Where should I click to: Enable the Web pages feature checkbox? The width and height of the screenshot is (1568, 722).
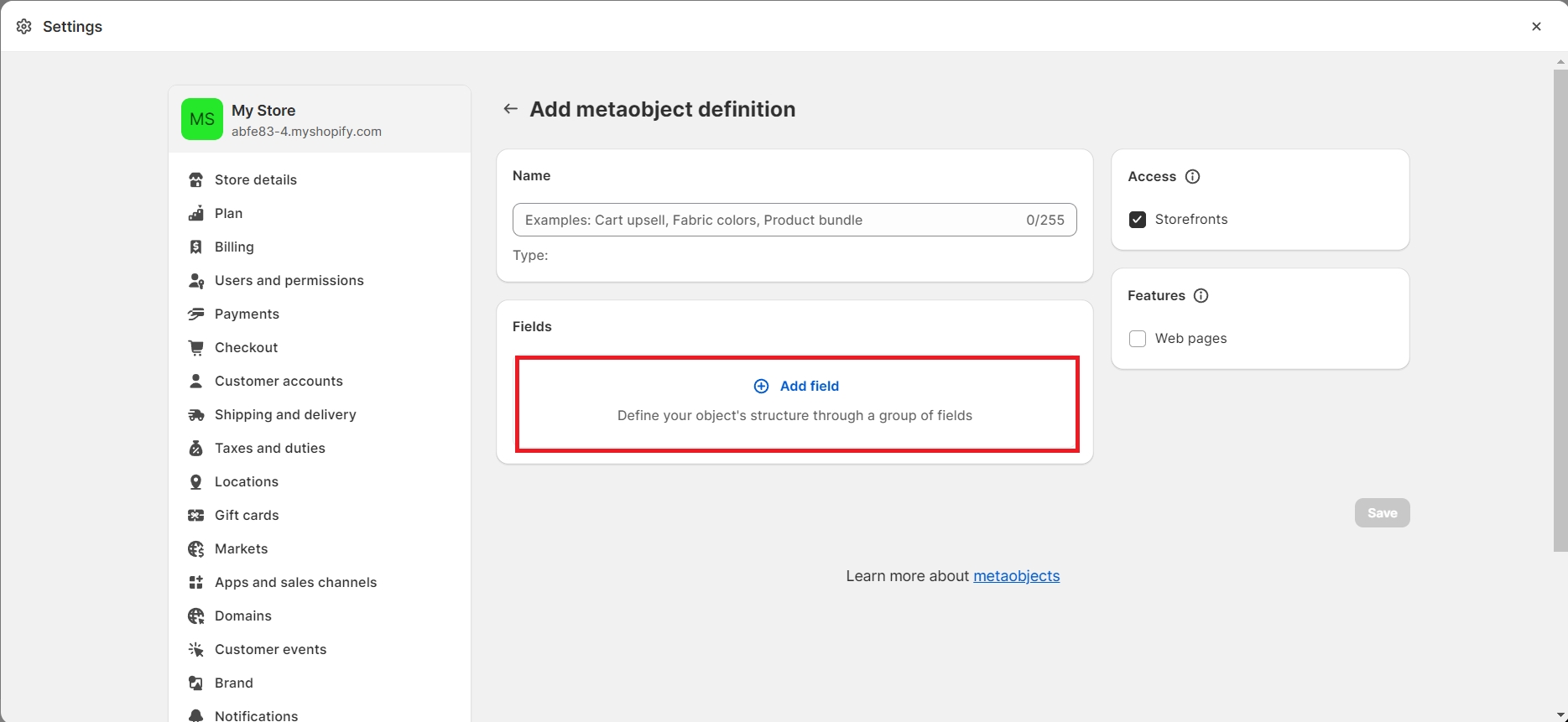pyautogui.click(x=1138, y=339)
